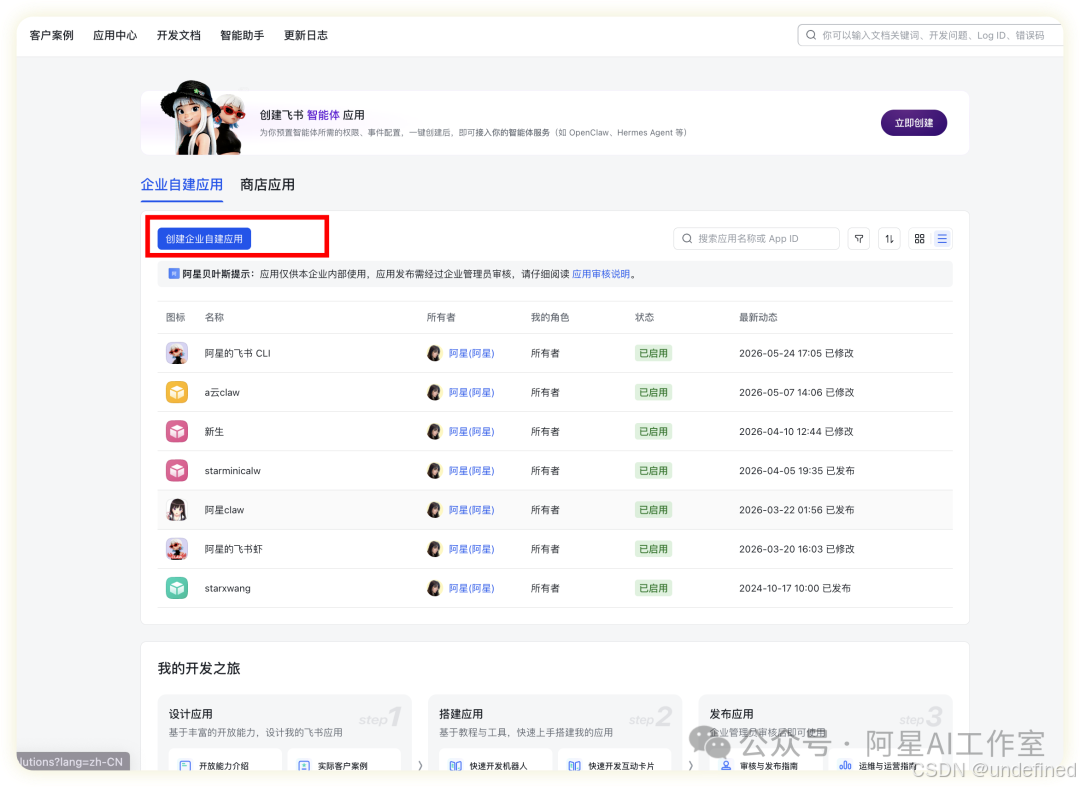Open 更新日志 from the top bar

(306, 35)
